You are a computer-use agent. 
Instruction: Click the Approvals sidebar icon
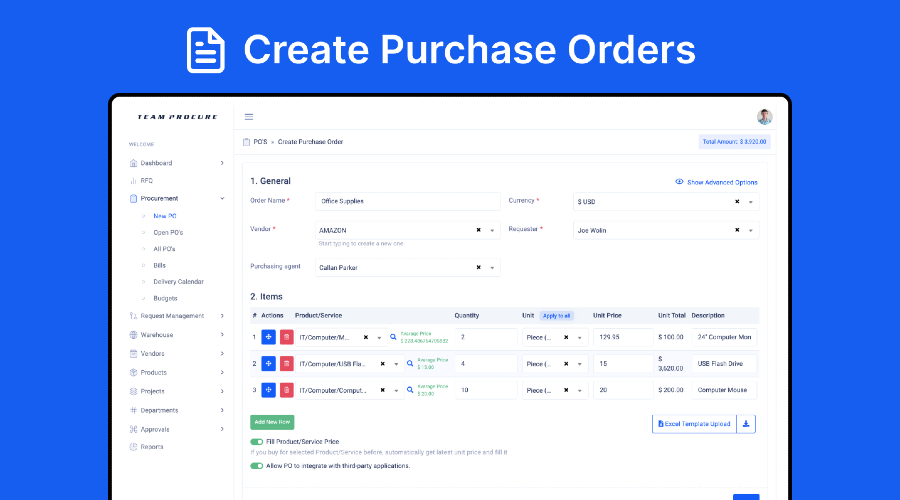coord(133,429)
